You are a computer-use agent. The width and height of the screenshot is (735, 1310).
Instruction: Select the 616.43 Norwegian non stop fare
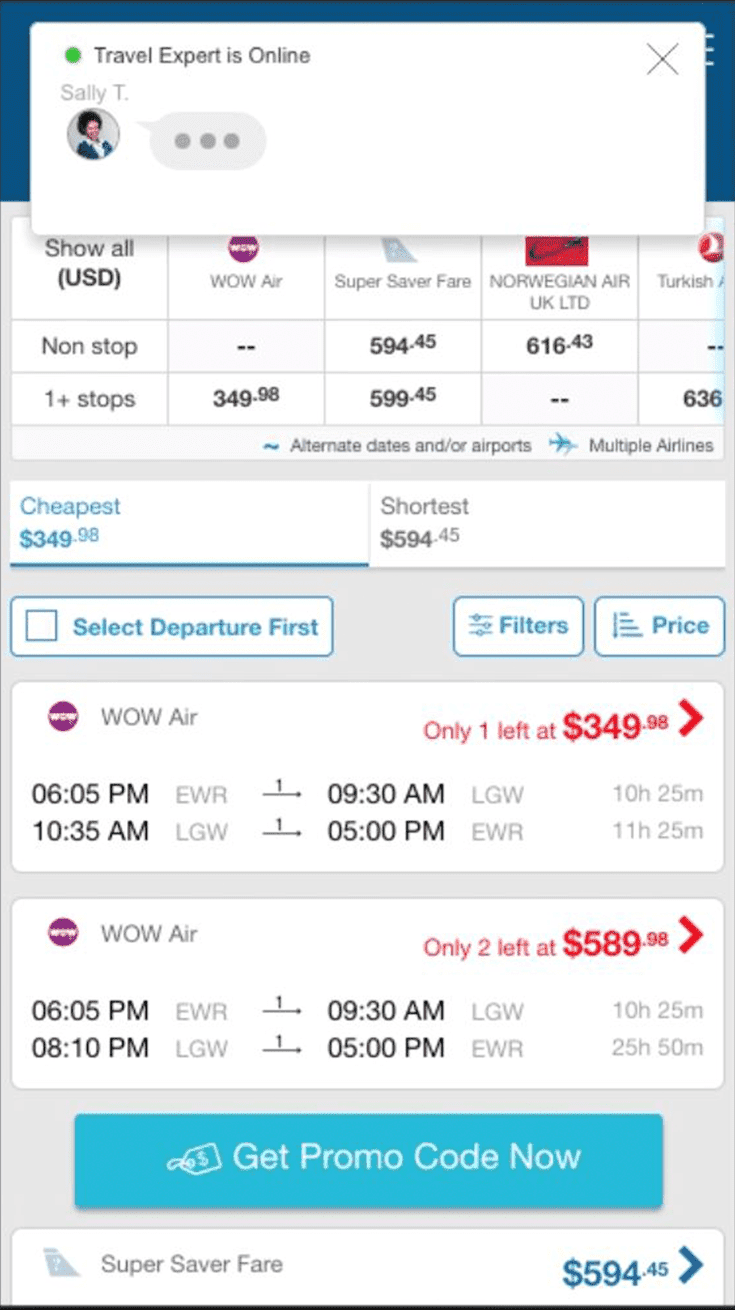click(x=559, y=346)
